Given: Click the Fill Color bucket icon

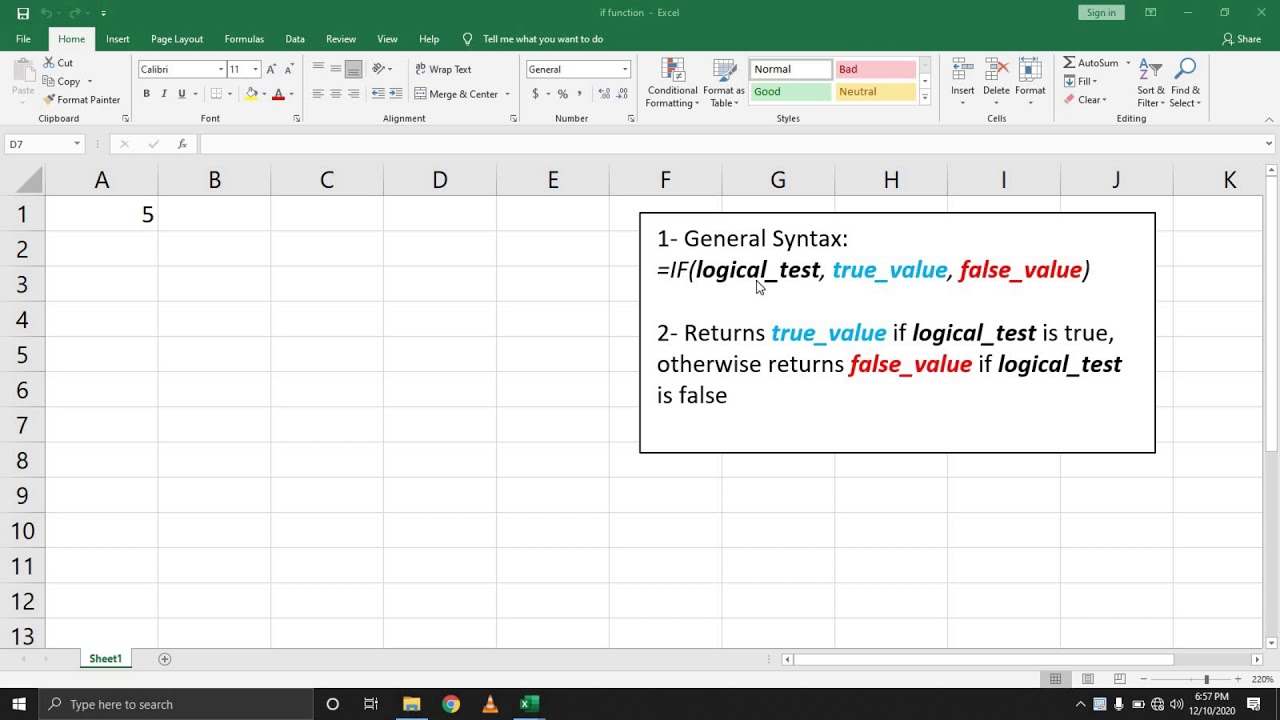Looking at the screenshot, I should [251, 93].
